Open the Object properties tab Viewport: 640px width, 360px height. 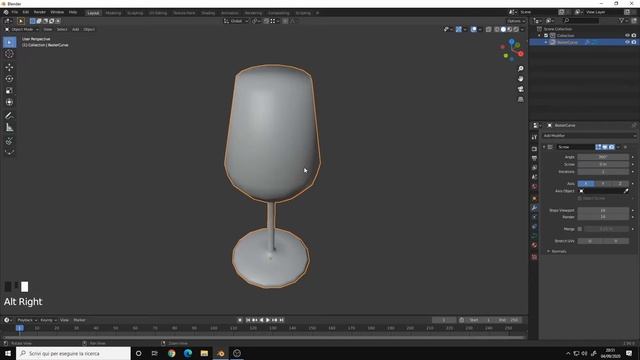coord(534,198)
